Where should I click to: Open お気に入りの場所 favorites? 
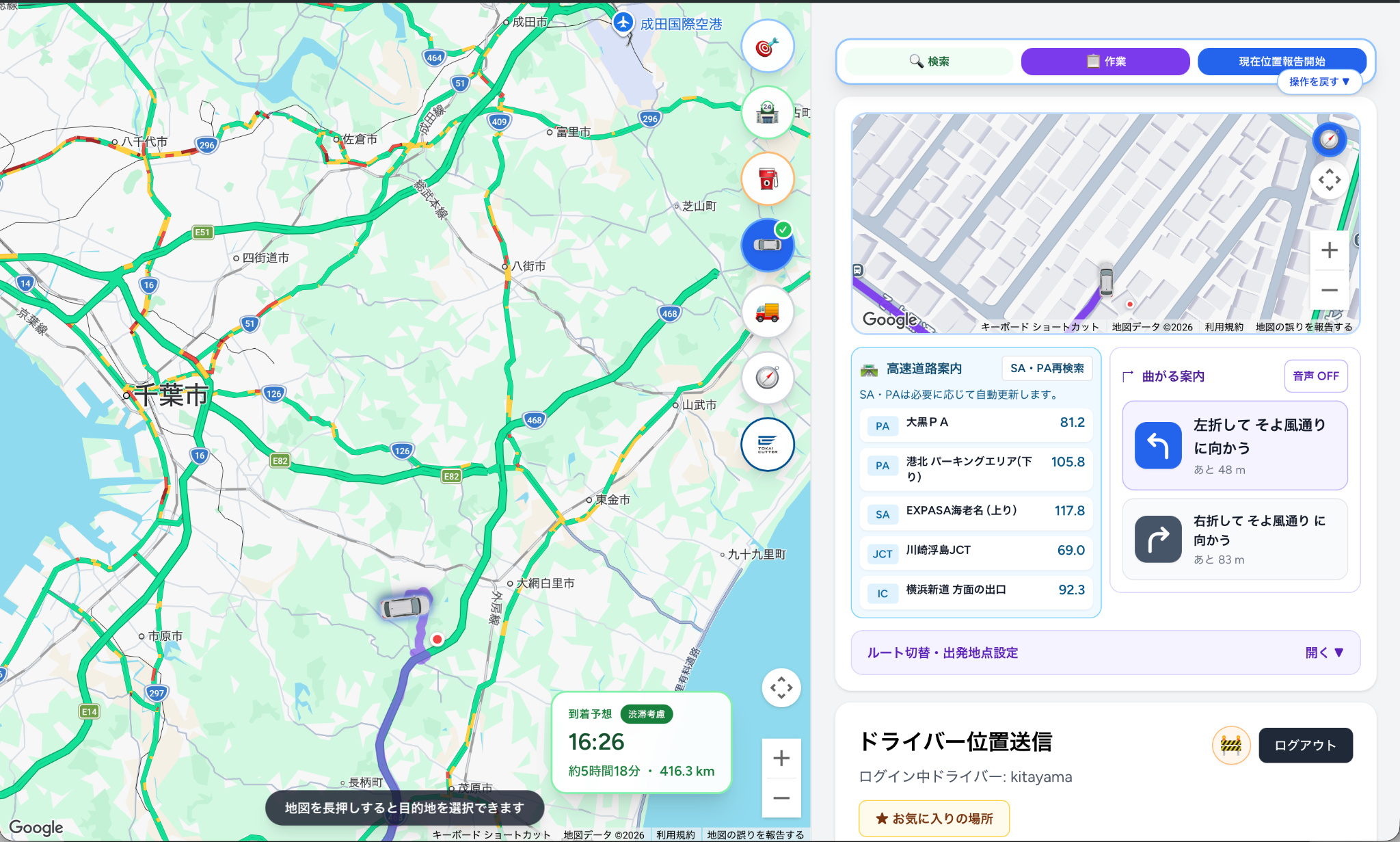tap(934, 818)
